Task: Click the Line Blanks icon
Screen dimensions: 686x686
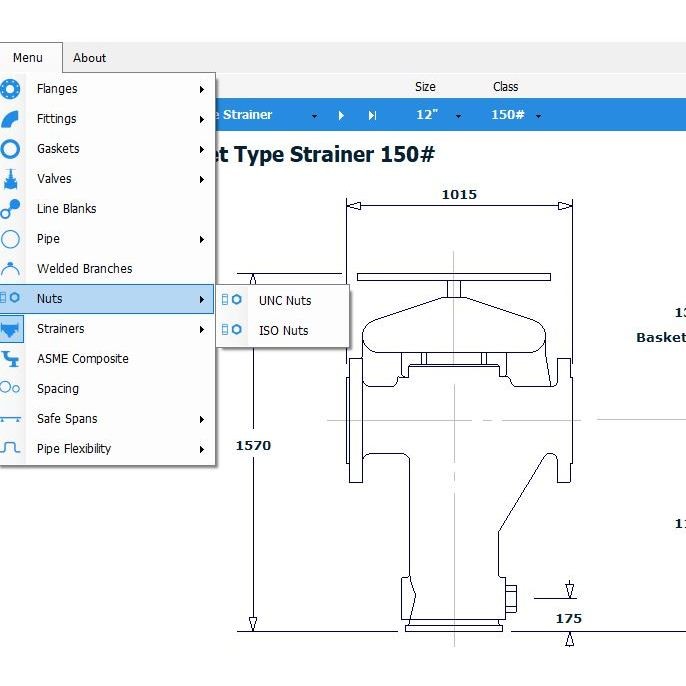Action: 10,209
